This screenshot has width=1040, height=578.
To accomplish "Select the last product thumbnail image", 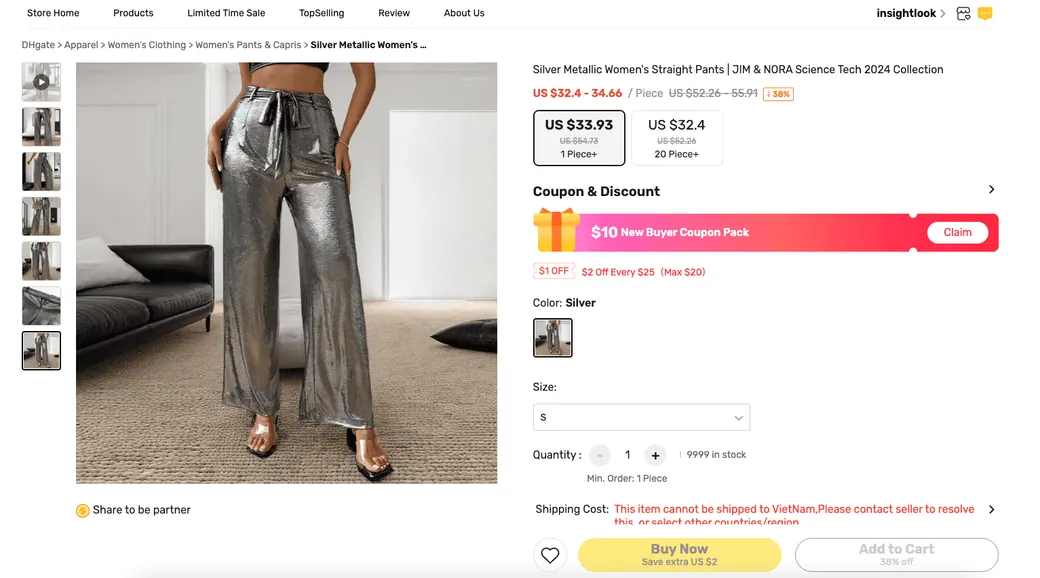I will coord(41,350).
